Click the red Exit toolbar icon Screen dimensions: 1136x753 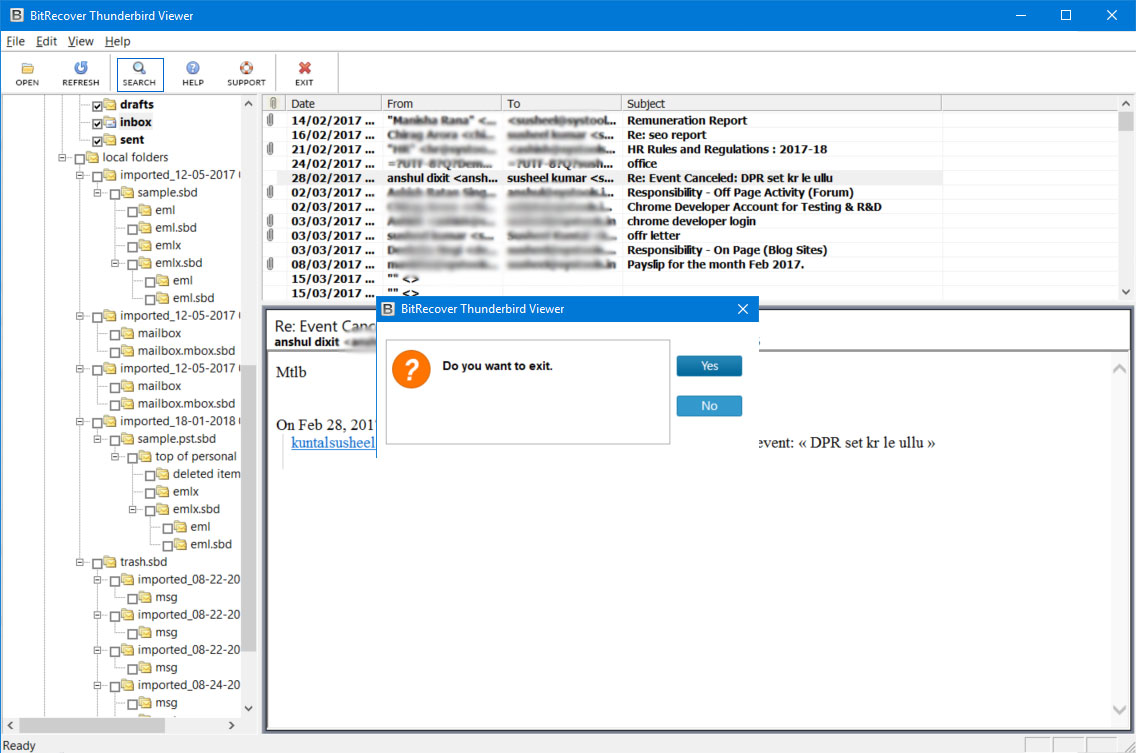coord(304,68)
